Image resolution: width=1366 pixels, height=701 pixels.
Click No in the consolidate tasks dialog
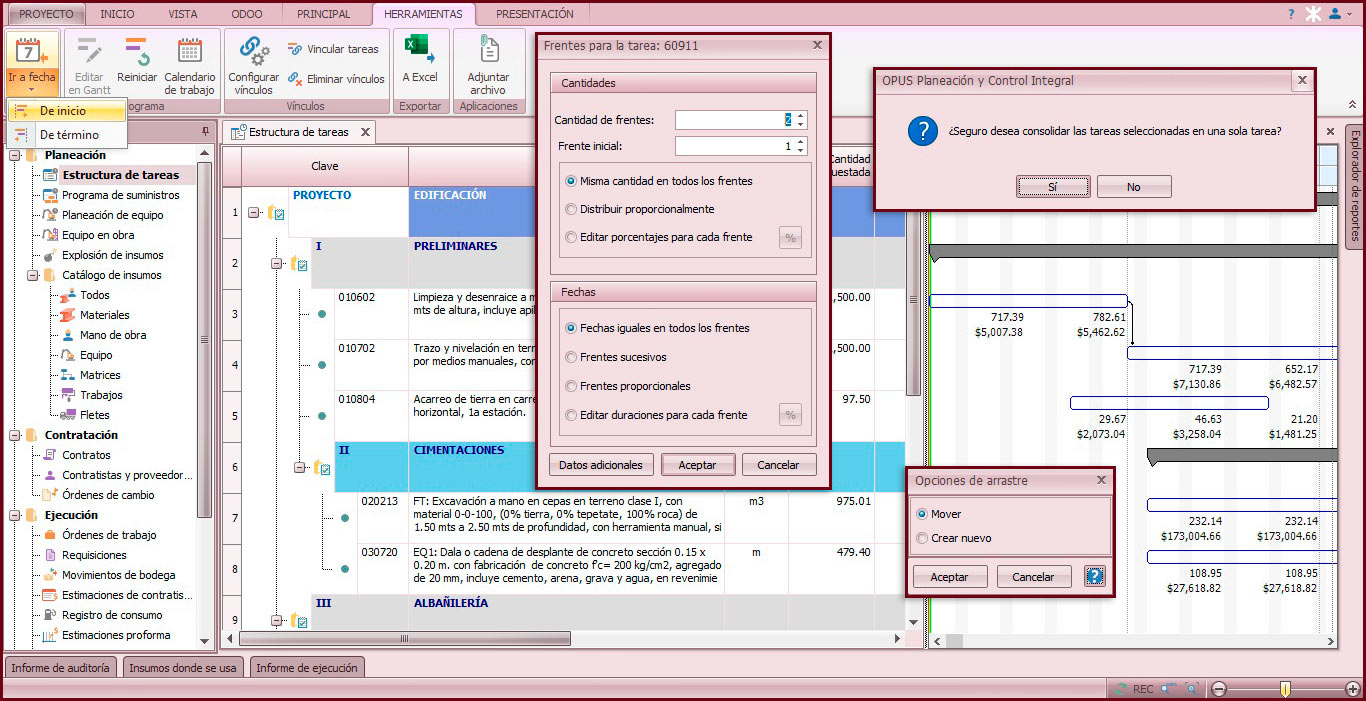(1133, 187)
